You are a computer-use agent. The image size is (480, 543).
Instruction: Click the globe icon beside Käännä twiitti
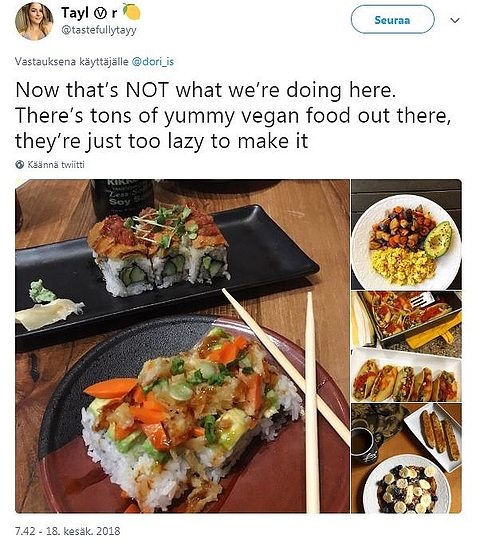point(20,164)
